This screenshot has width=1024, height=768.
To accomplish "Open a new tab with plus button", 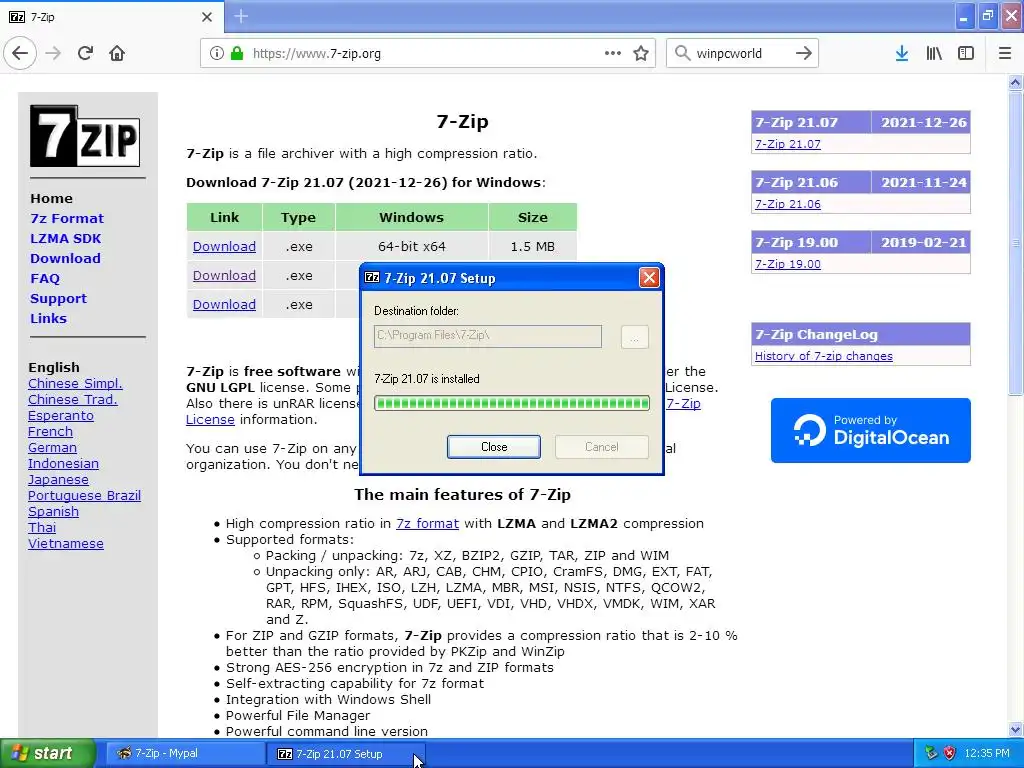I will point(241,16).
